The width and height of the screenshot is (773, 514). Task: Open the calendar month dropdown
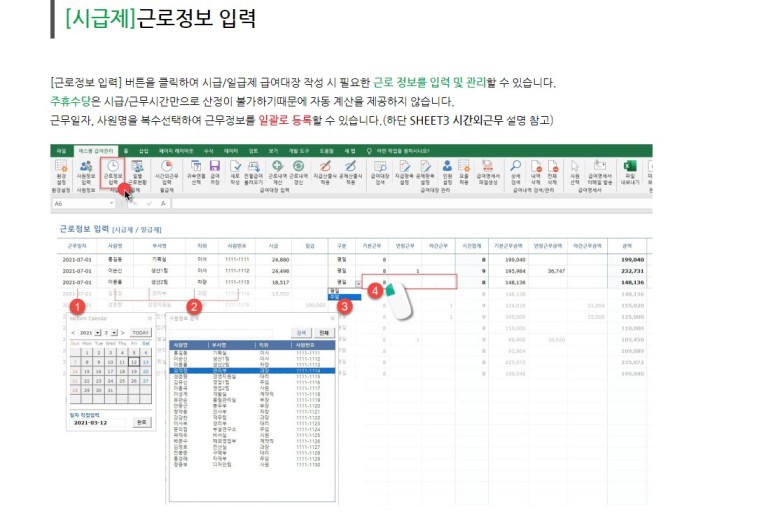(x=114, y=333)
